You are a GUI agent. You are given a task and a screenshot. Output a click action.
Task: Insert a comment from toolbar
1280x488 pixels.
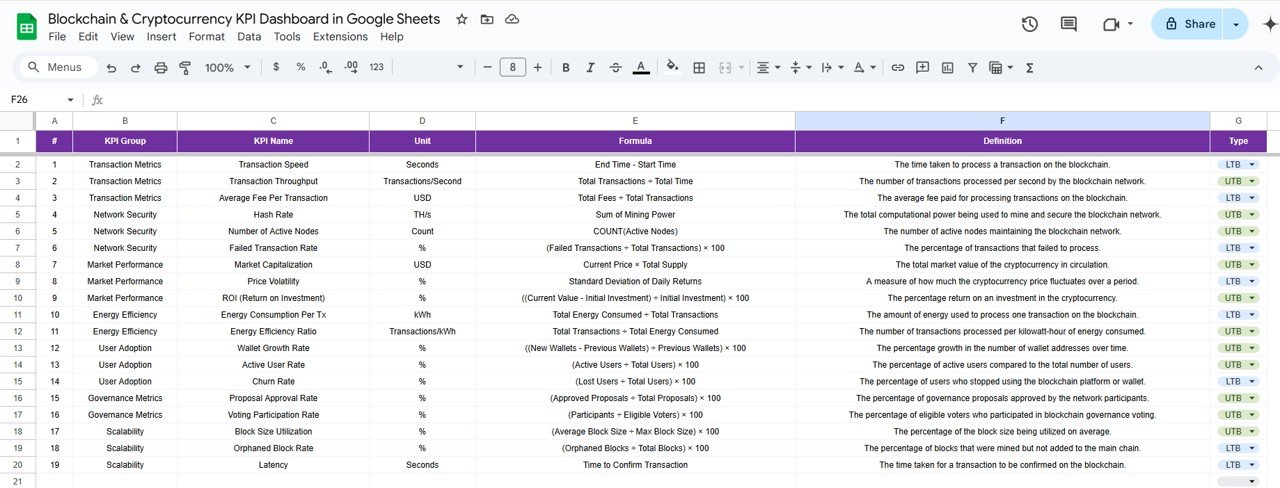coord(921,67)
